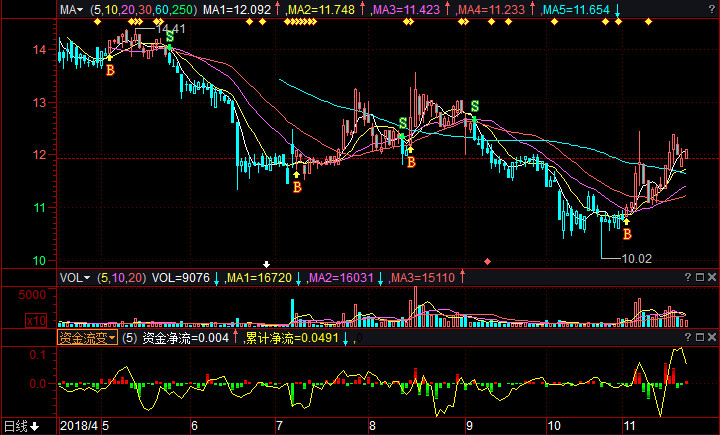720x435 pixels.
Task: Click month 9 on the time axis
Action: [469, 426]
